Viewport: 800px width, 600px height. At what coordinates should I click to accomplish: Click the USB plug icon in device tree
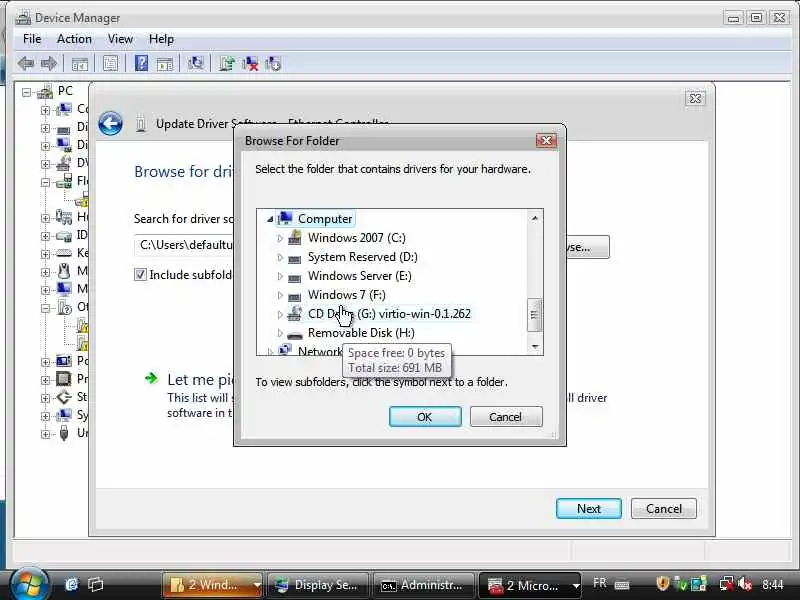64,433
